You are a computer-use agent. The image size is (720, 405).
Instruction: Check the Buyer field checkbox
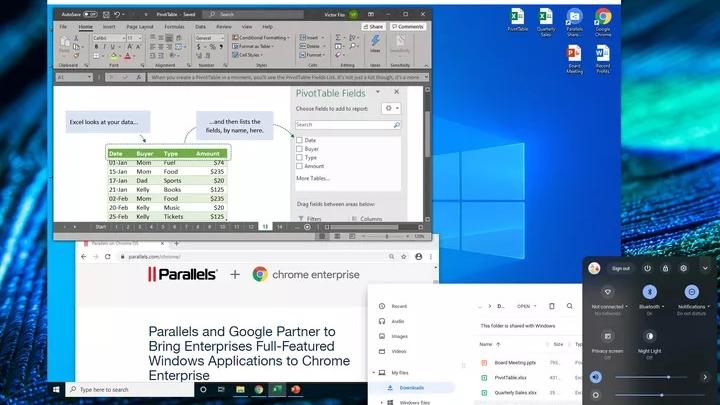[299, 149]
